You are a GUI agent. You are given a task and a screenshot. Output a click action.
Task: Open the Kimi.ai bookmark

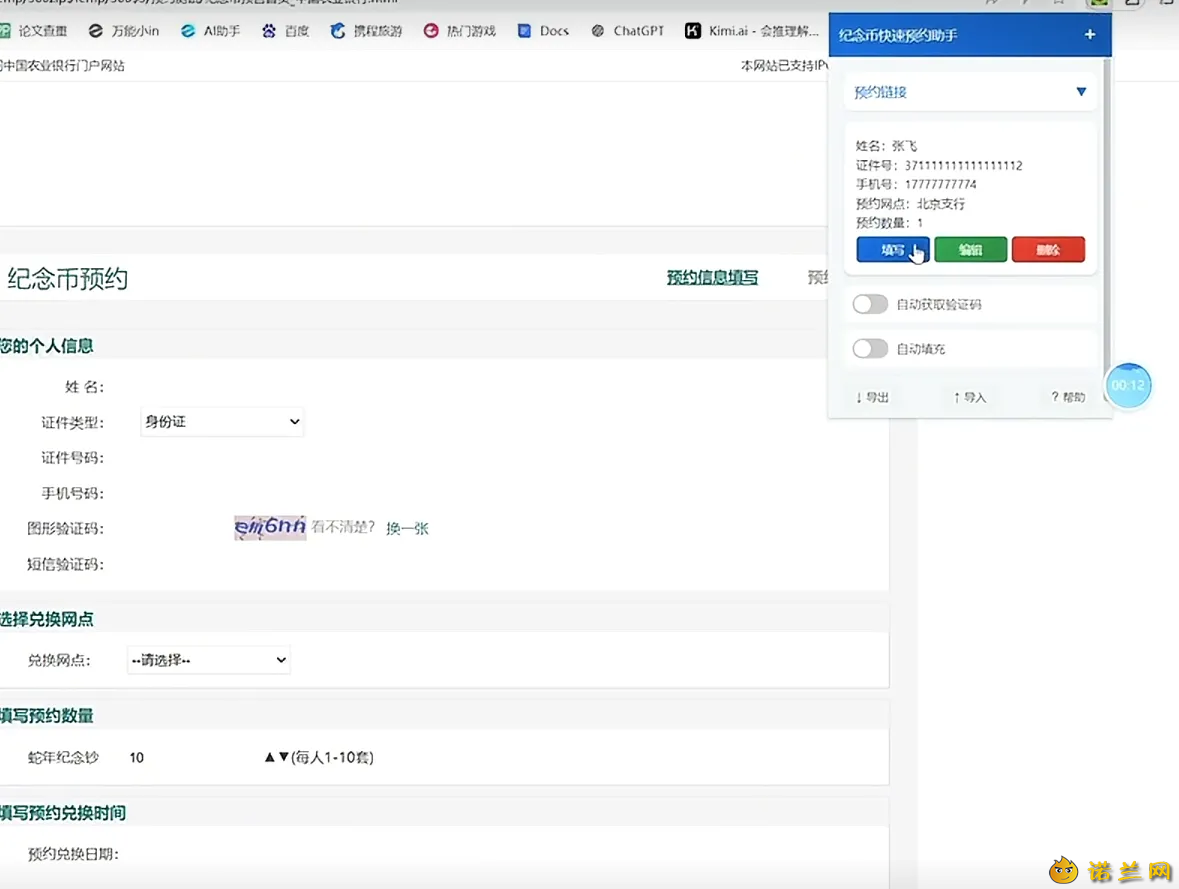click(x=752, y=31)
